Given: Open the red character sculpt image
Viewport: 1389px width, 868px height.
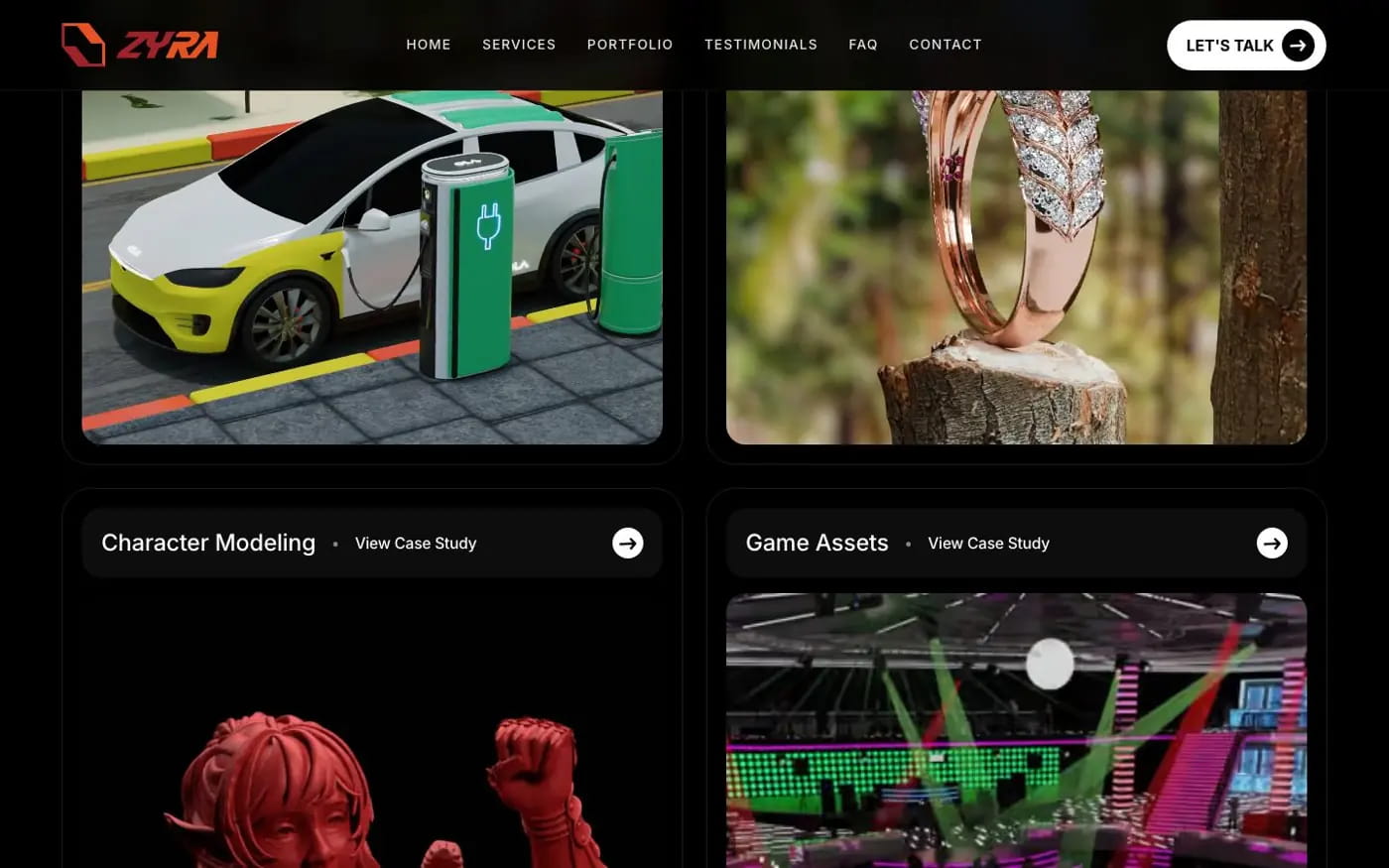Looking at the screenshot, I should [x=372, y=731].
